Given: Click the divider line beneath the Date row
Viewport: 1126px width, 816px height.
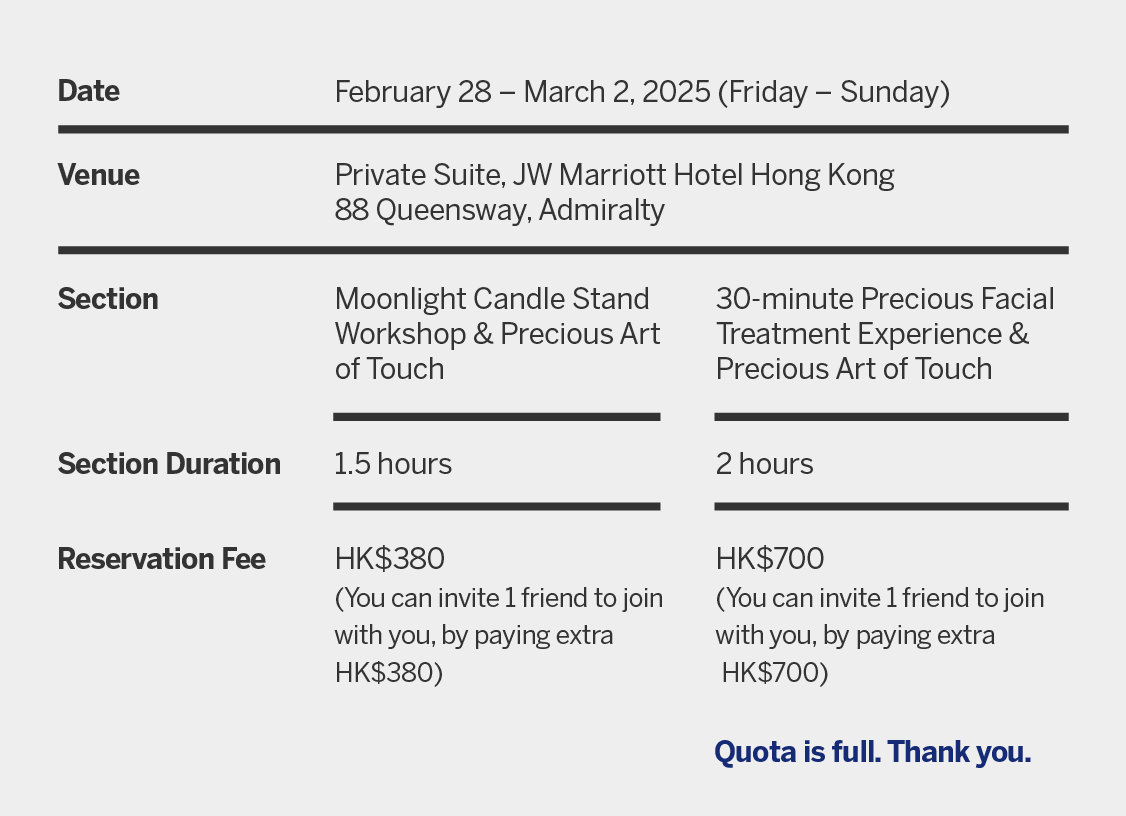Looking at the screenshot, I should pyautogui.click(x=563, y=130).
